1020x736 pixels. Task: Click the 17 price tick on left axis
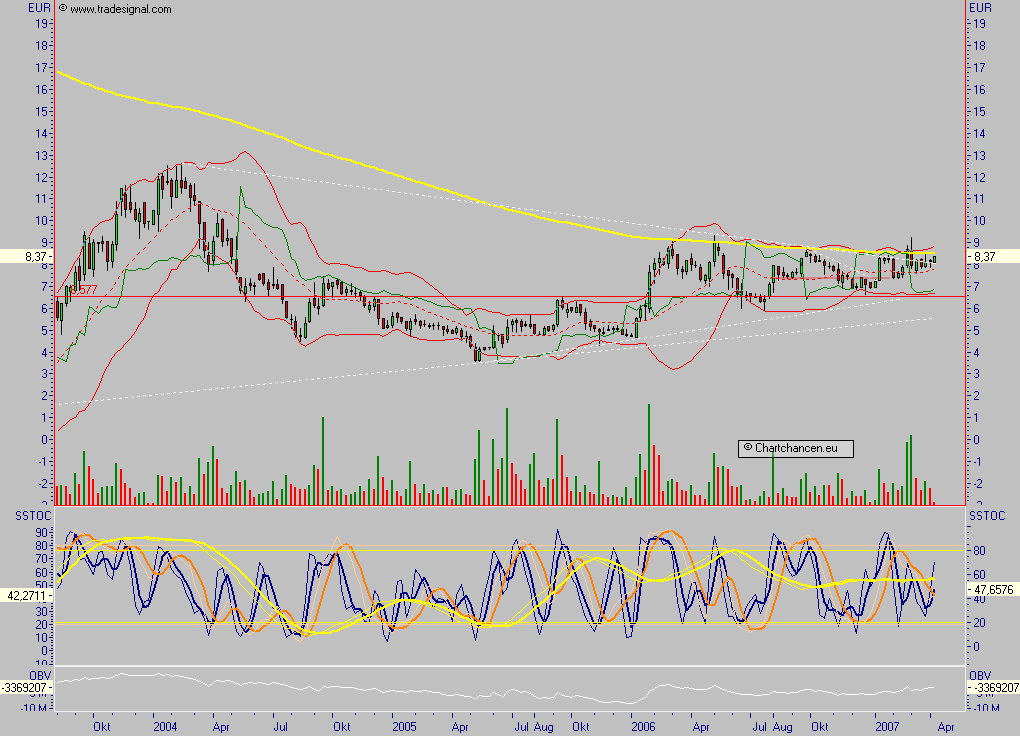[41, 68]
